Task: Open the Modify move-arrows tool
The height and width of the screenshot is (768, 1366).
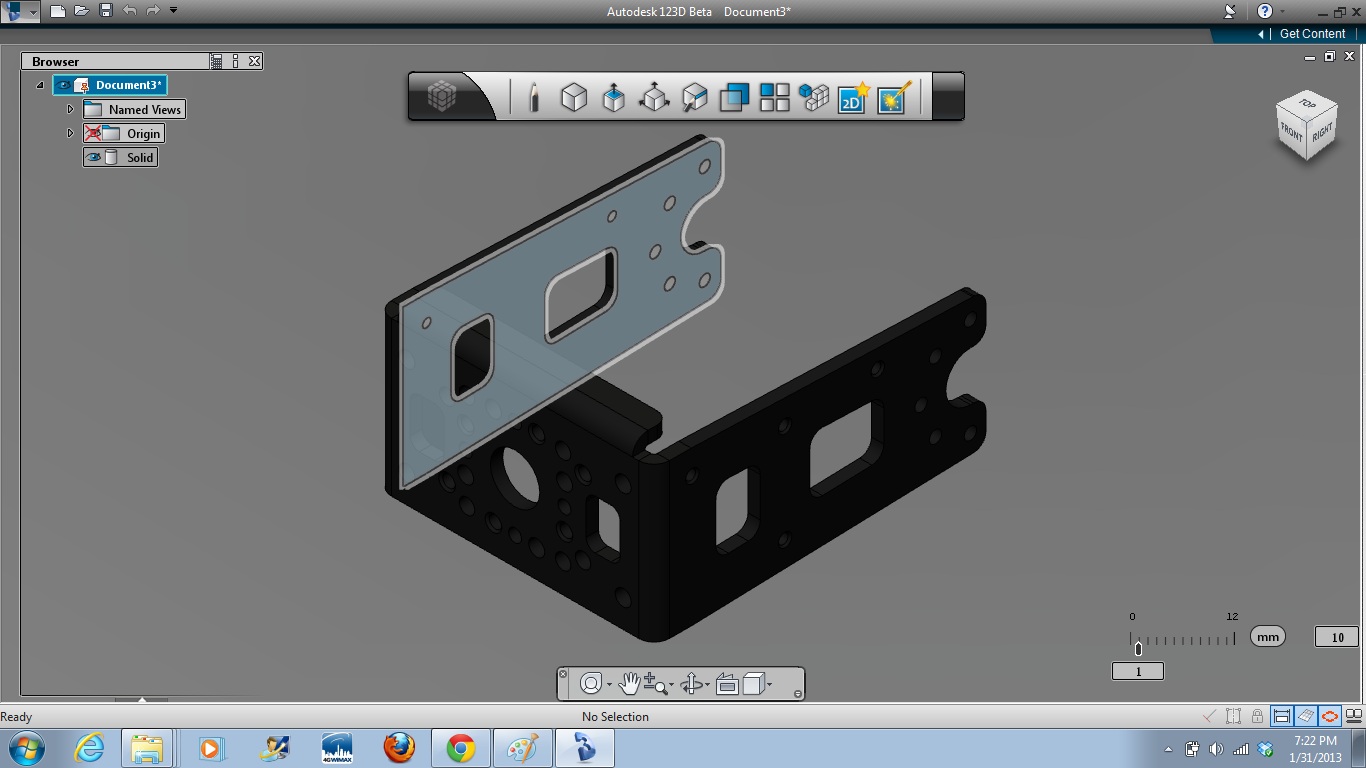Action: [654, 97]
